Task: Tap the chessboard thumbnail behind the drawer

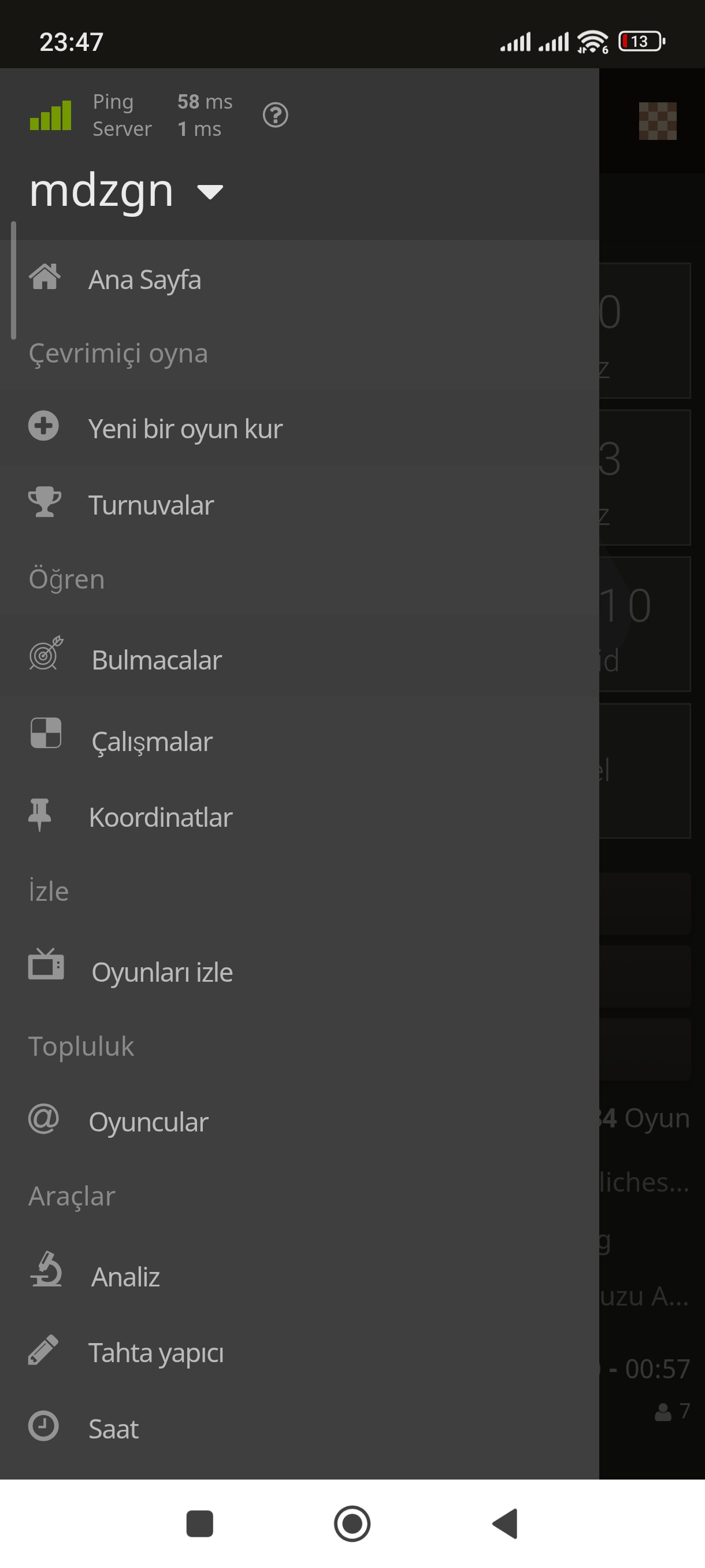Action: tap(658, 121)
